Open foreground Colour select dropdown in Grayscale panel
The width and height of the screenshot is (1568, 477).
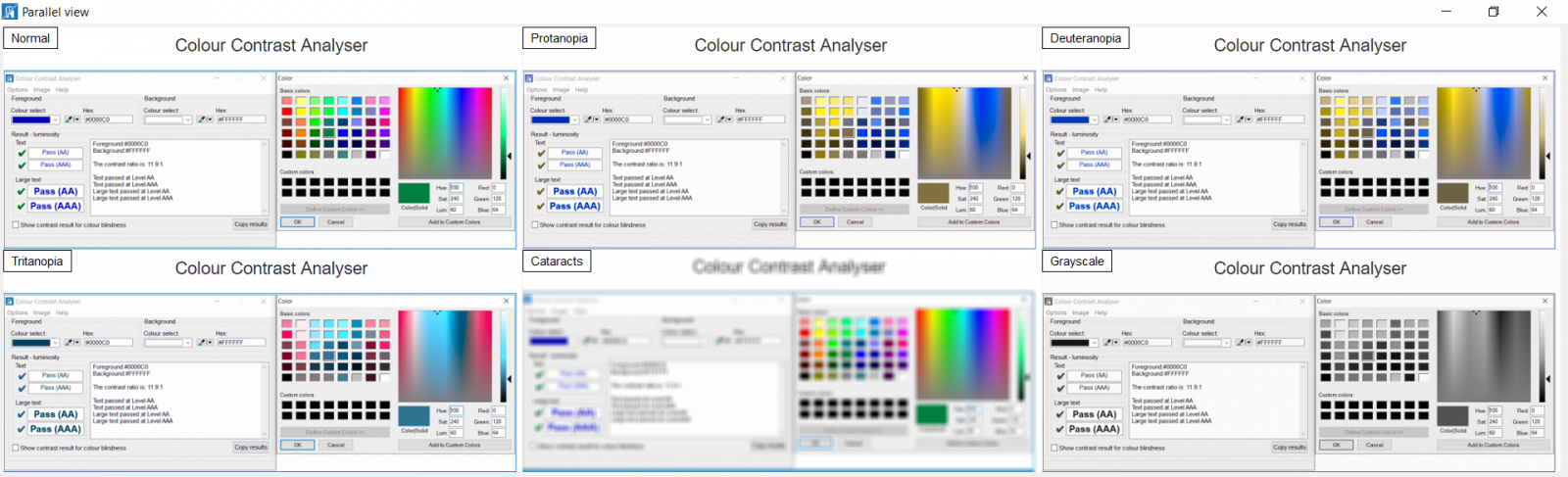[1094, 343]
